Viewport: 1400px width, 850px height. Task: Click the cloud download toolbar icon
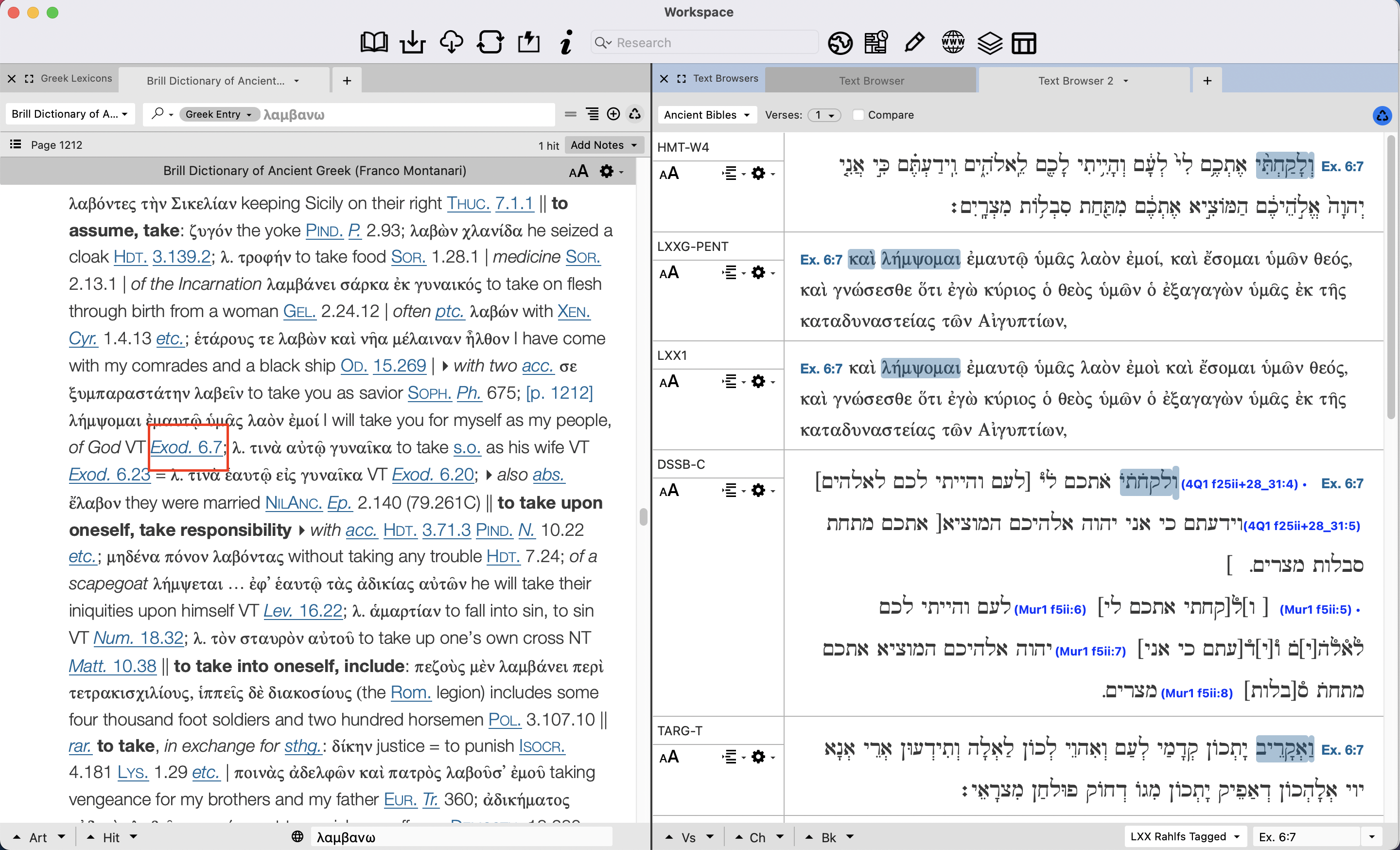451,43
